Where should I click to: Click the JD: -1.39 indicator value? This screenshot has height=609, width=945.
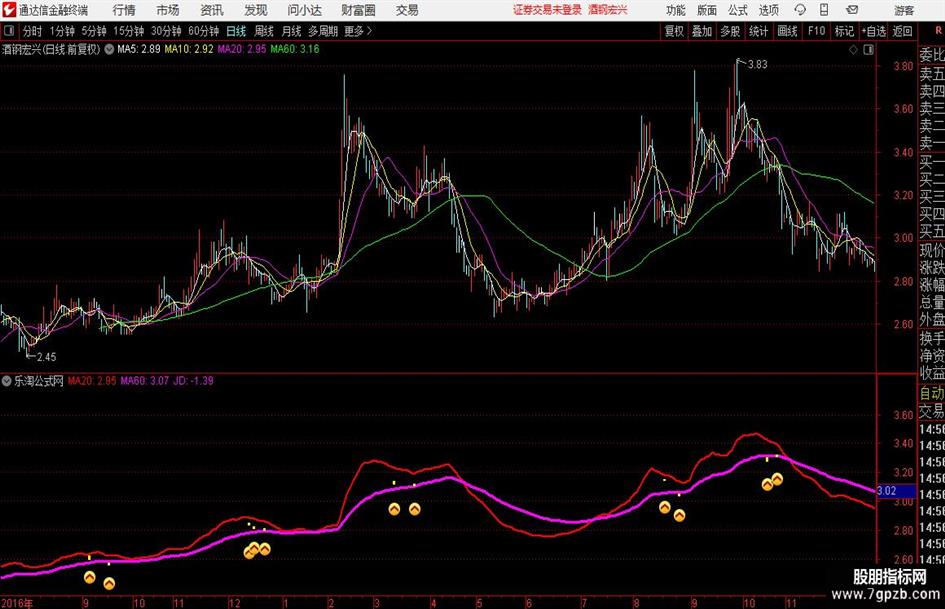tap(193, 381)
